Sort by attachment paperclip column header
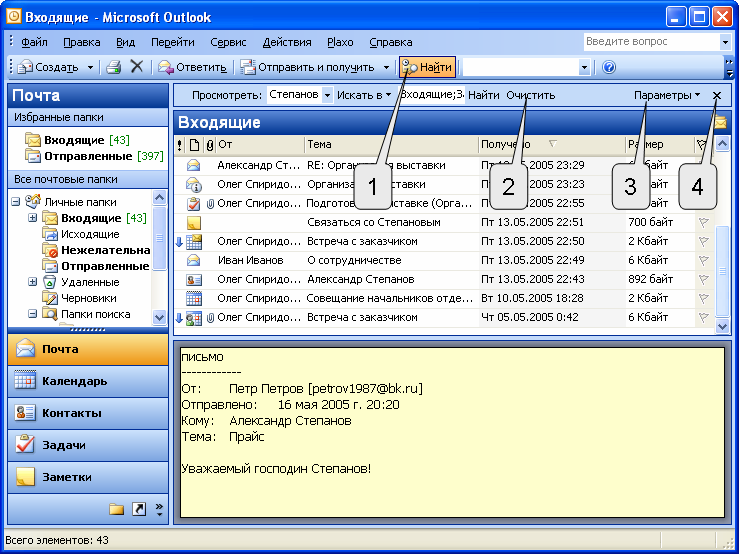The height and width of the screenshot is (554, 739). coord(210,145)
